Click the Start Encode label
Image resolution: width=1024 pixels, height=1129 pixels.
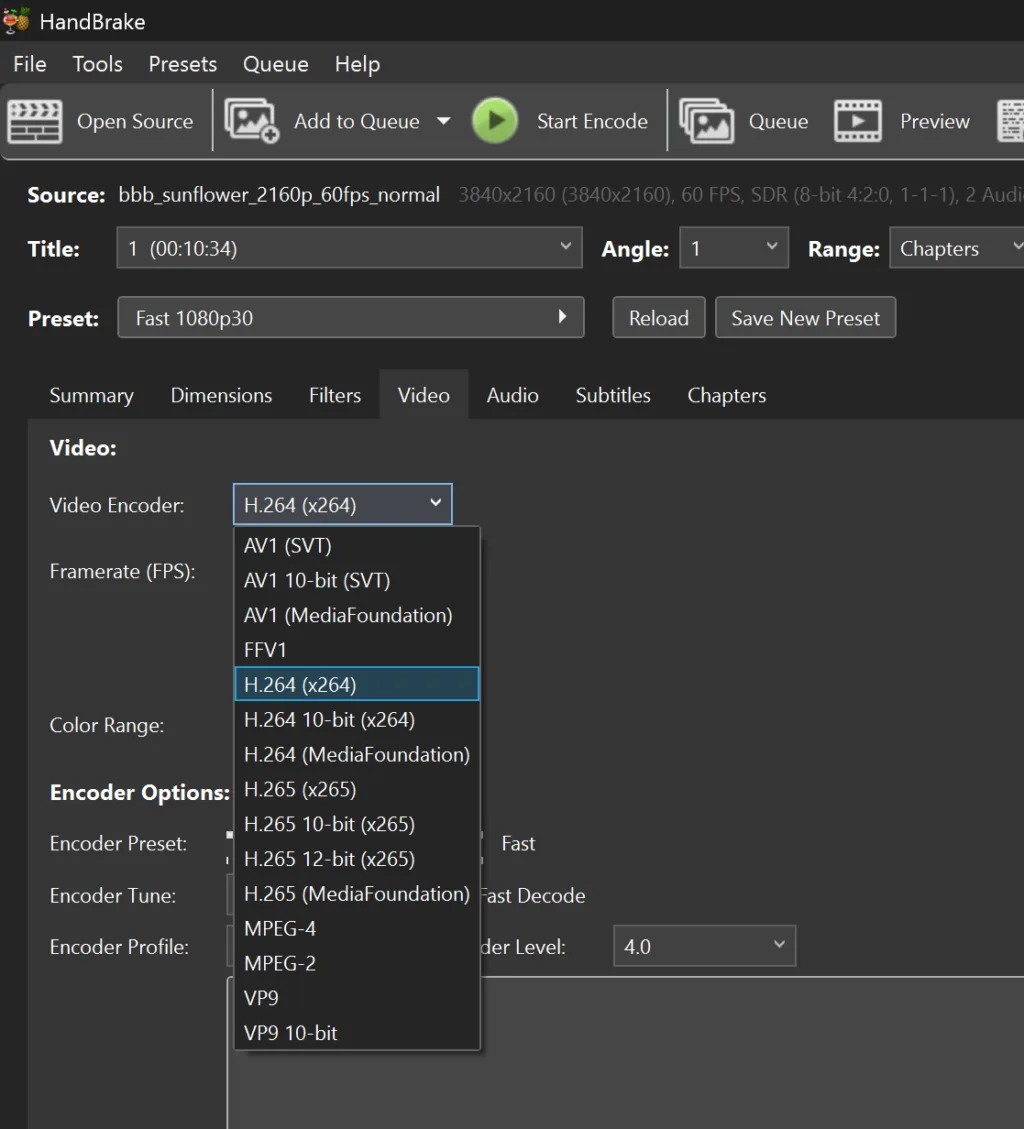pos(592,121)
